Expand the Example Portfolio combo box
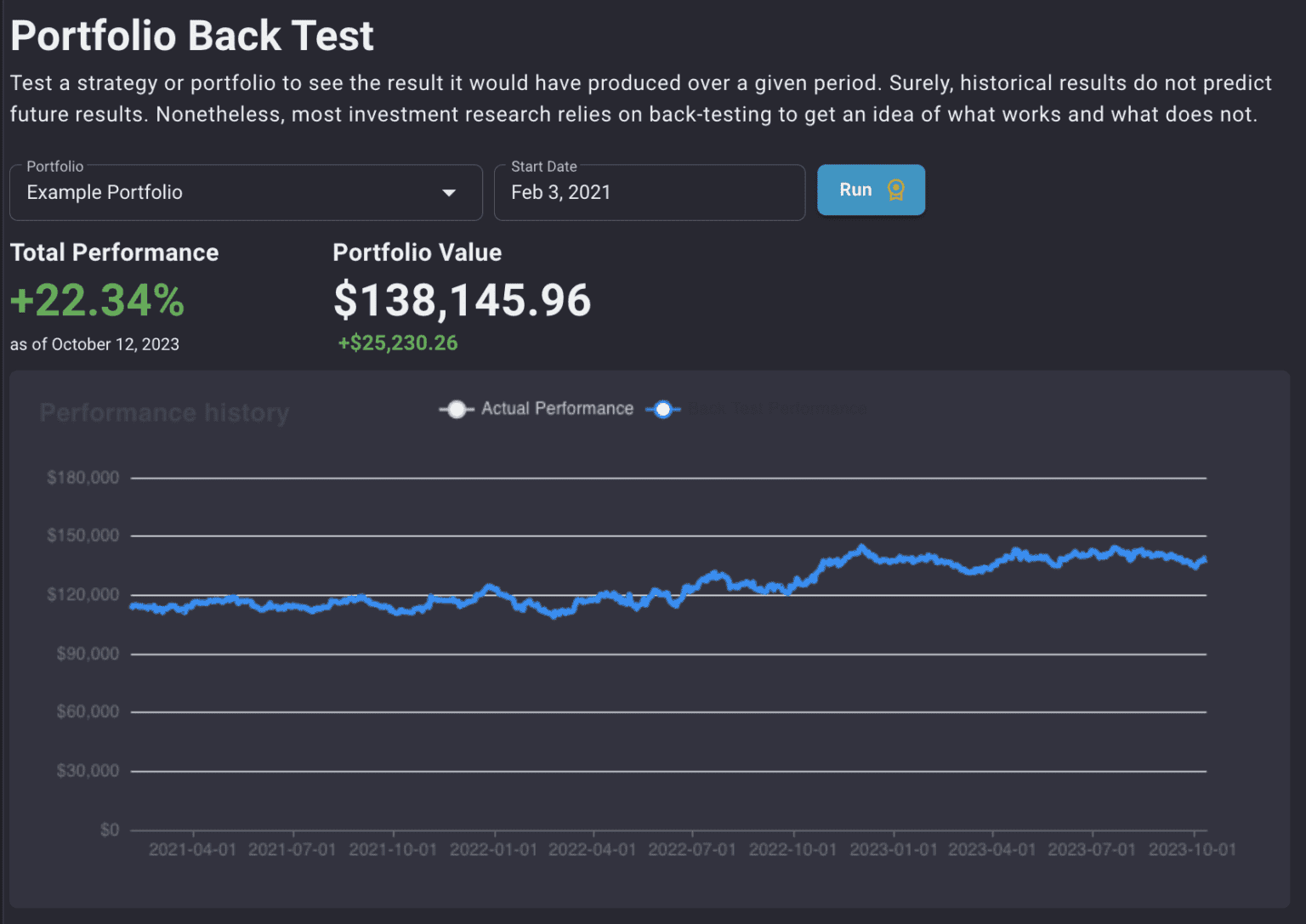 [247, 193]
